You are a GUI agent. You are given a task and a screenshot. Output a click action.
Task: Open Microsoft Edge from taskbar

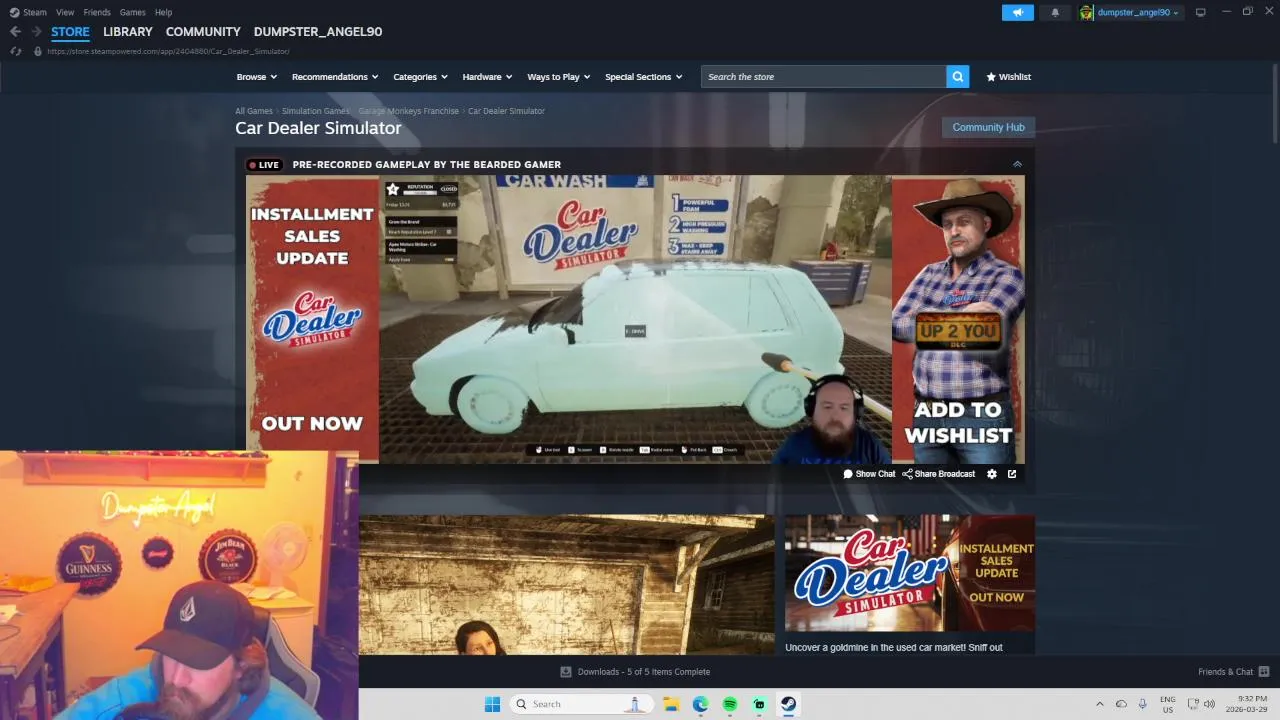701,704
